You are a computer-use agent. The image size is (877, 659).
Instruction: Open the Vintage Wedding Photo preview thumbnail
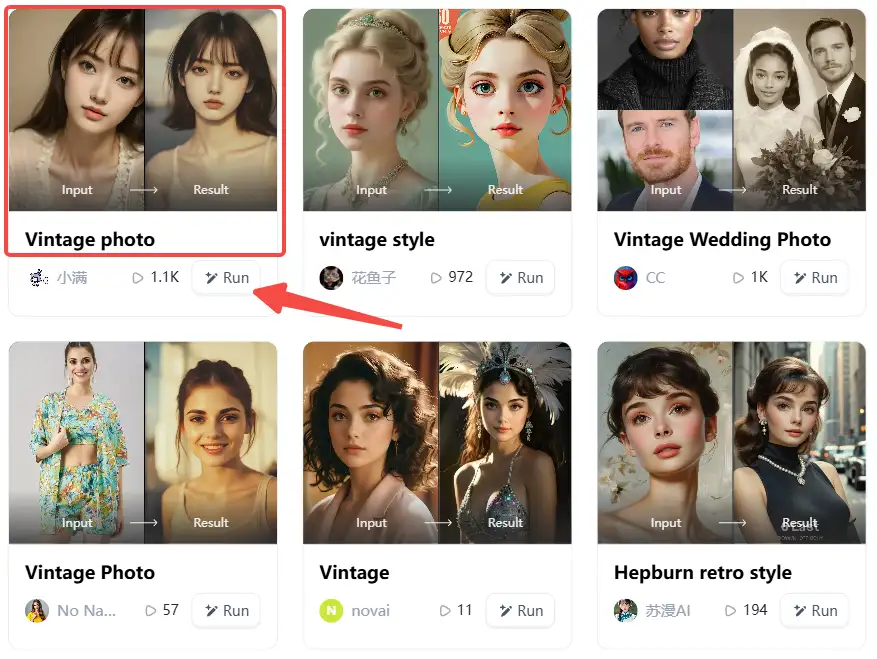[x=731, y=110]
